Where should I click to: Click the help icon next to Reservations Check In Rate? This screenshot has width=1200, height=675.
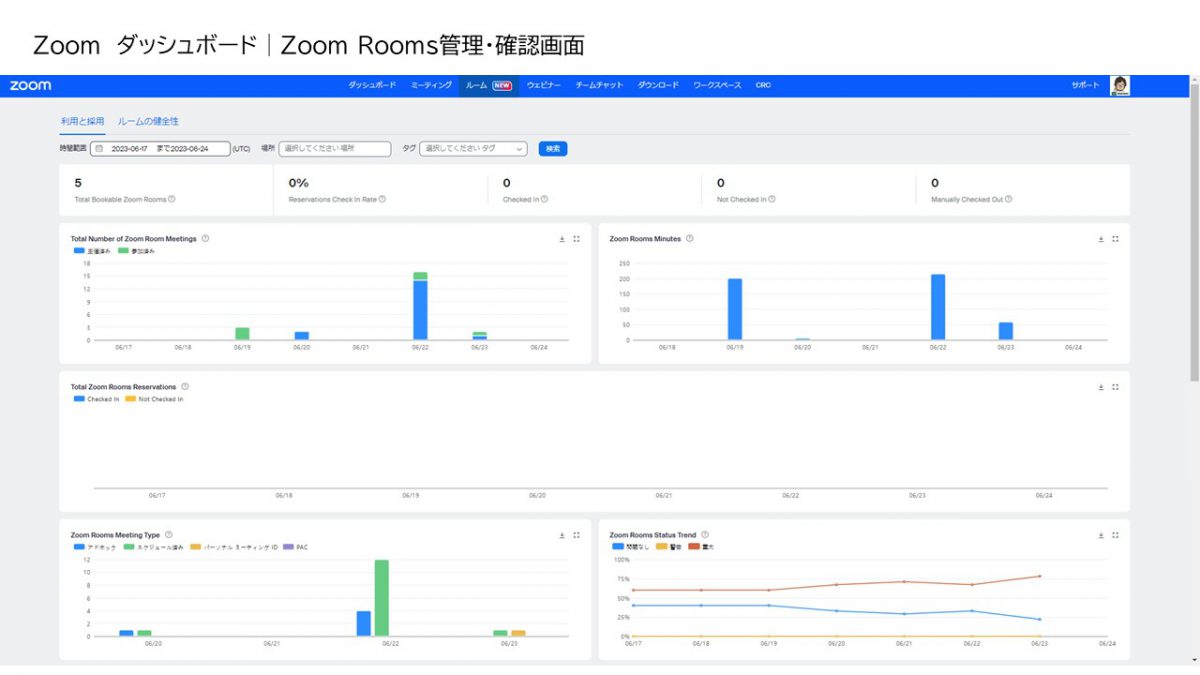pyautogui.click(x=382, y=199)
